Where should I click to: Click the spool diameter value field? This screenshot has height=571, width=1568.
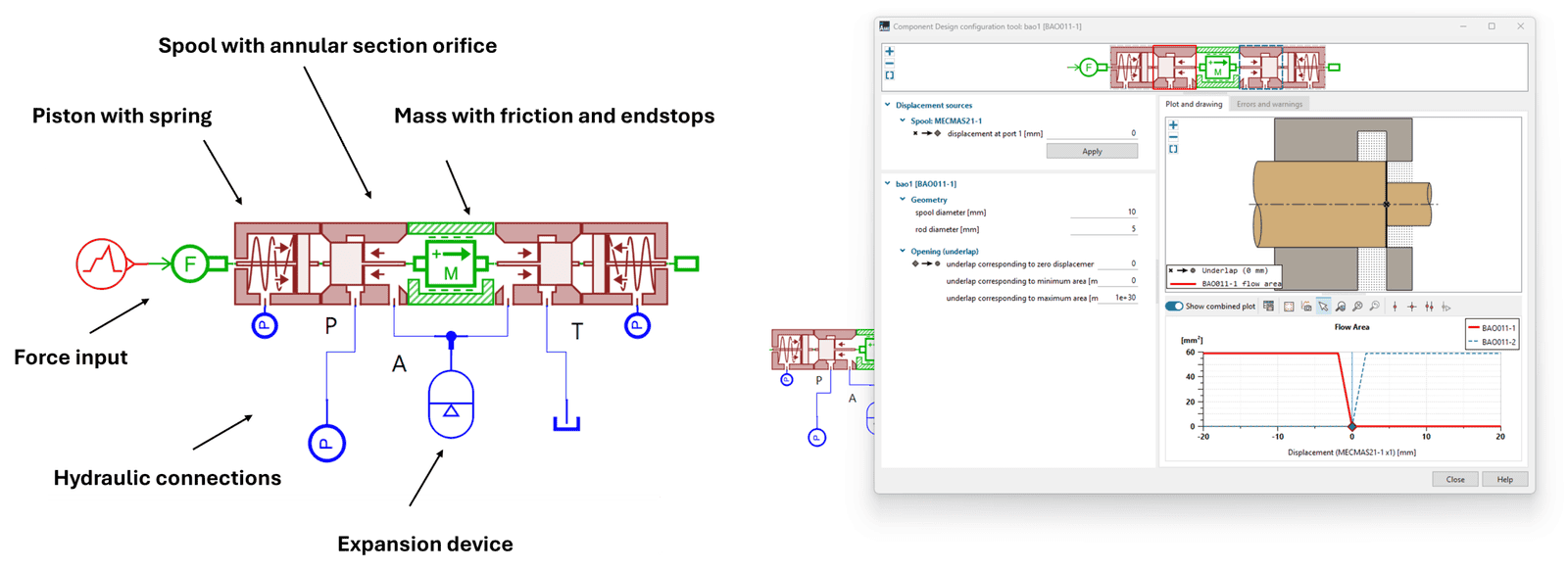point(1103,213)
